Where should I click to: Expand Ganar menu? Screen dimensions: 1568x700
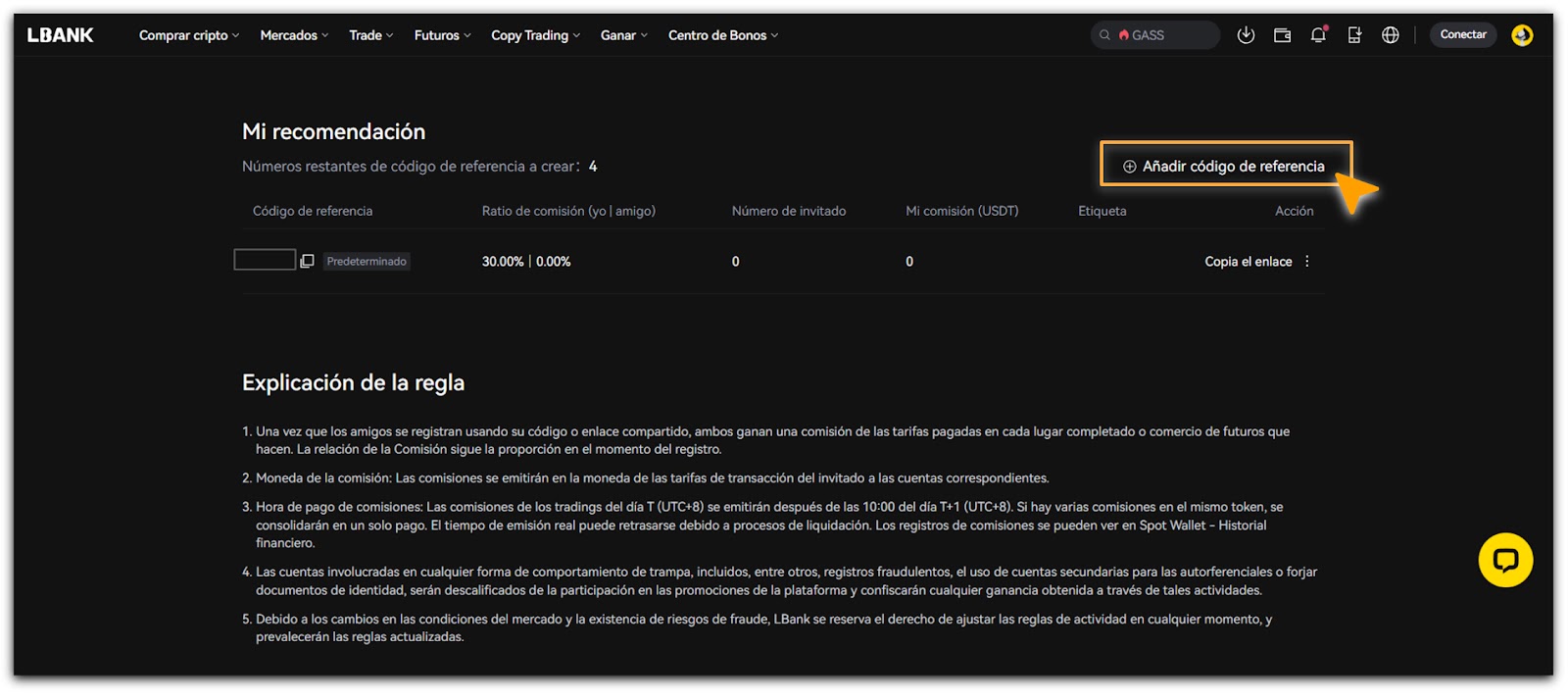624,35
